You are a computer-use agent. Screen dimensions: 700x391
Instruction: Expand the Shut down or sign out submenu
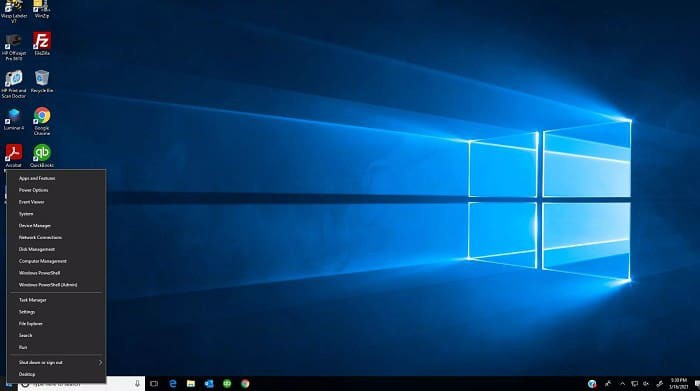click(x=56, y=362)
